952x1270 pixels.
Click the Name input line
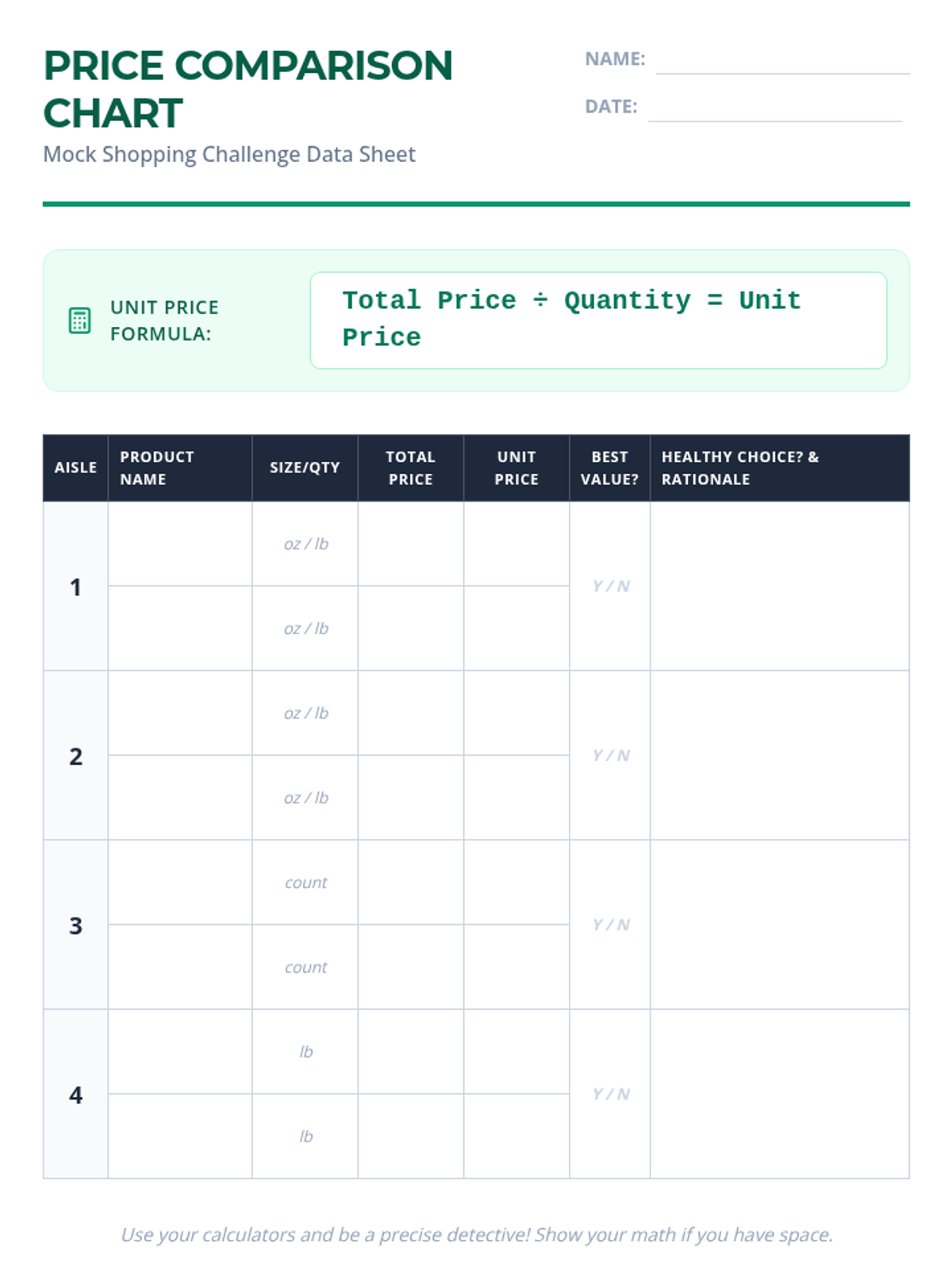click(782, 62)
